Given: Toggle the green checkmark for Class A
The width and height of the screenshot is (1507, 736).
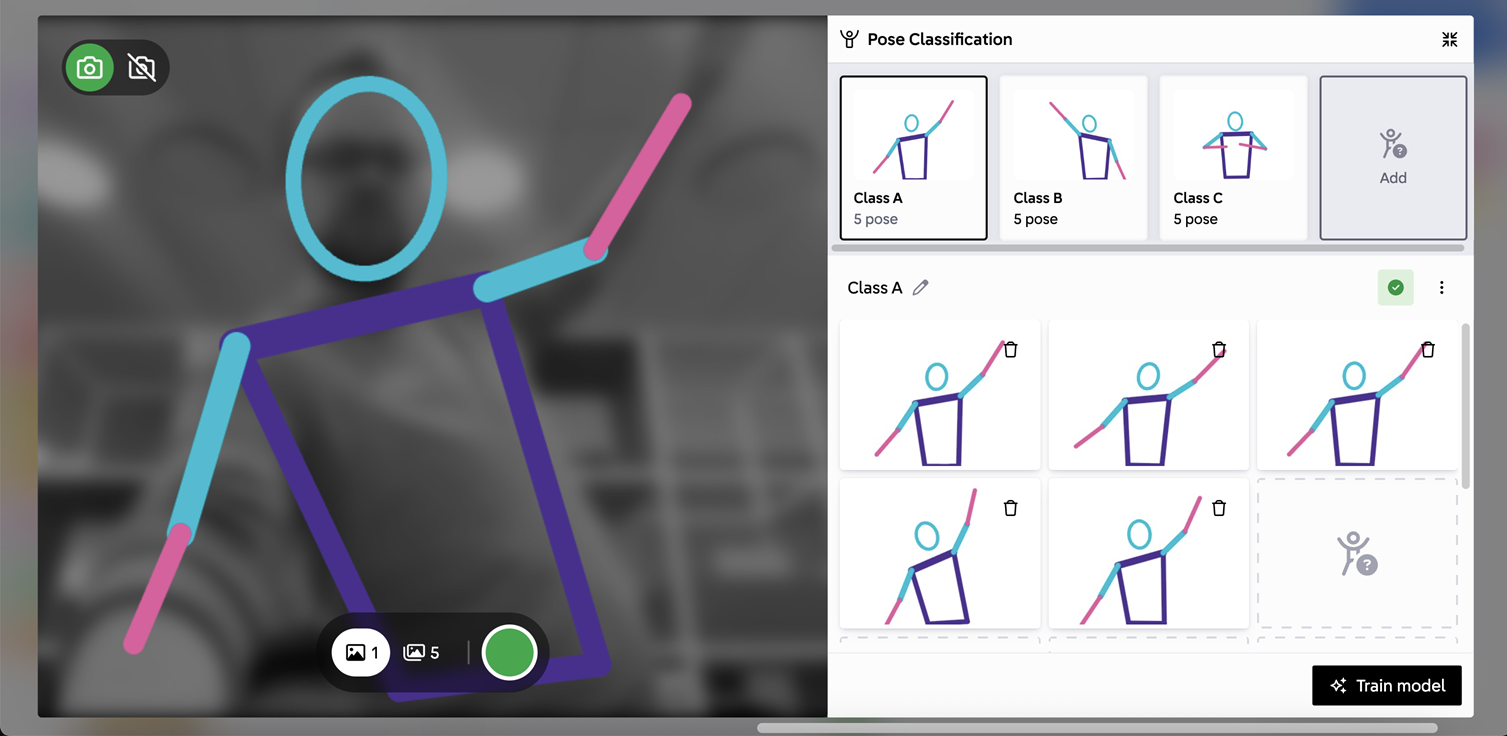Looking at the screenshot, I should click(x=1395, y=288).
